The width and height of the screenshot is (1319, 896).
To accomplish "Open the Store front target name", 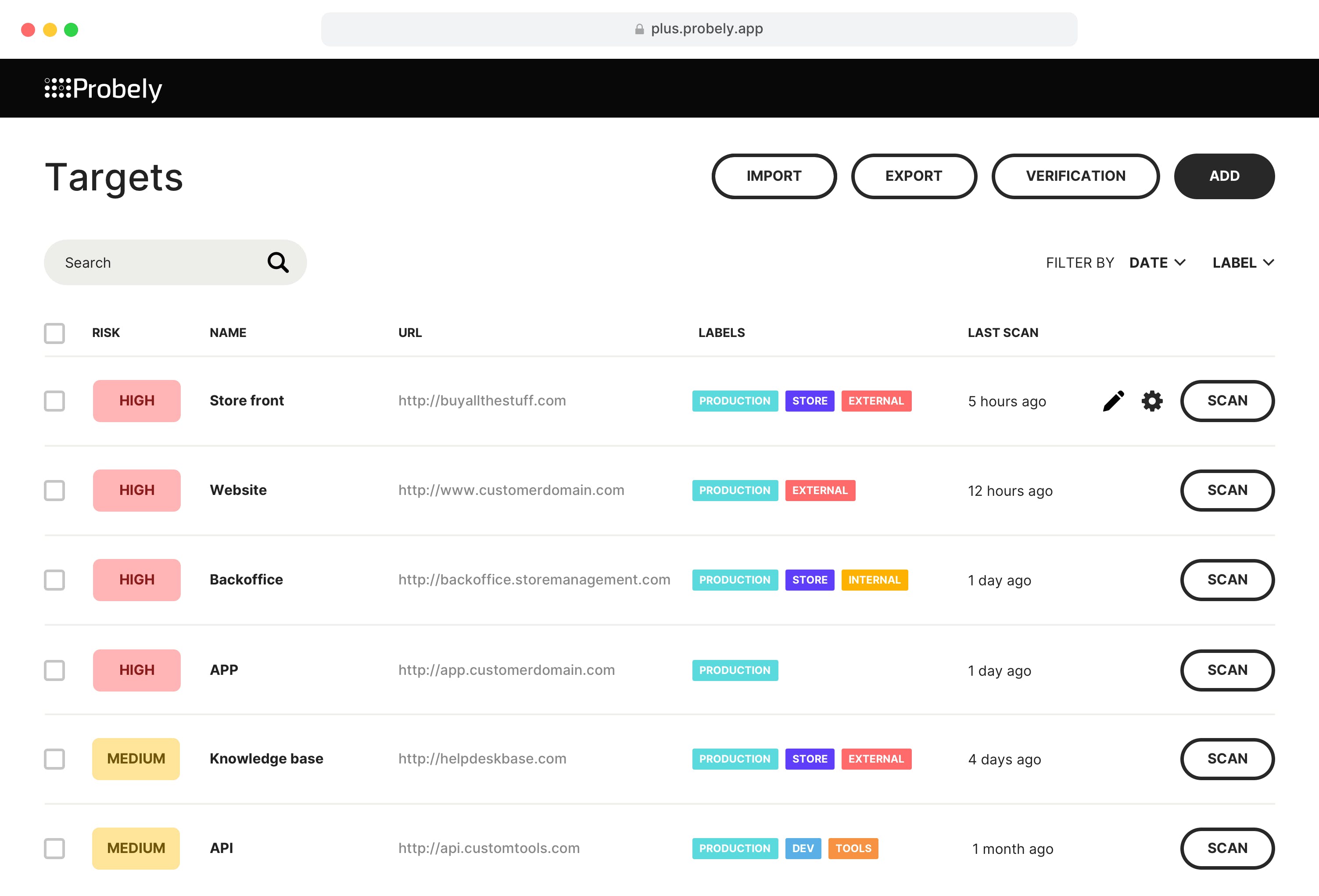I will [247, 401].
